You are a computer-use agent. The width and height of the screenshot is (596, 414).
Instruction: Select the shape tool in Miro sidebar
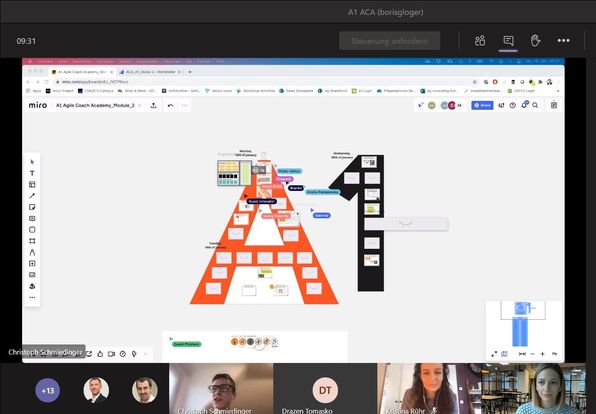pos(32,230)
